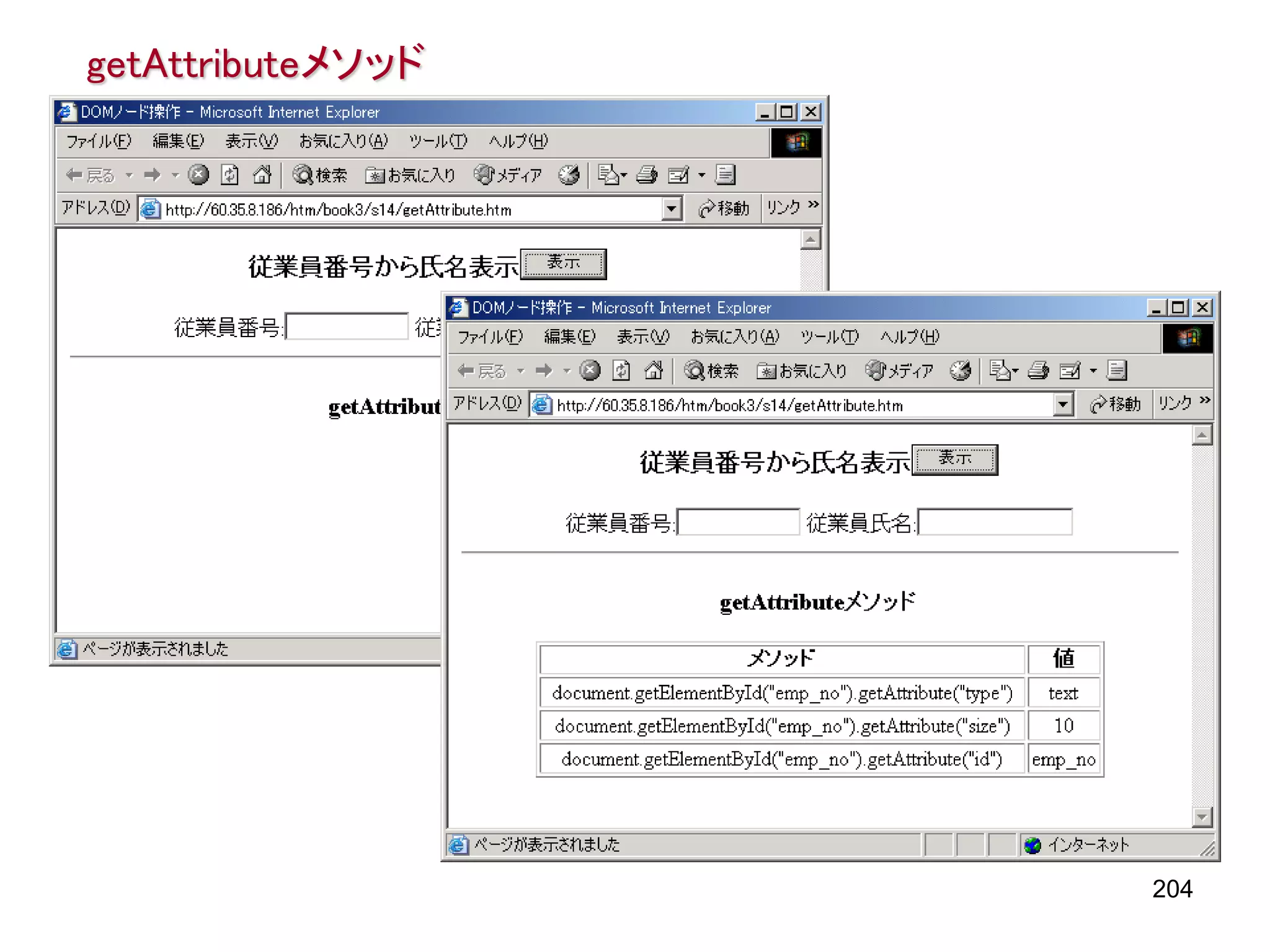Open メディア media in front IE toolbar

pos(899,371)
